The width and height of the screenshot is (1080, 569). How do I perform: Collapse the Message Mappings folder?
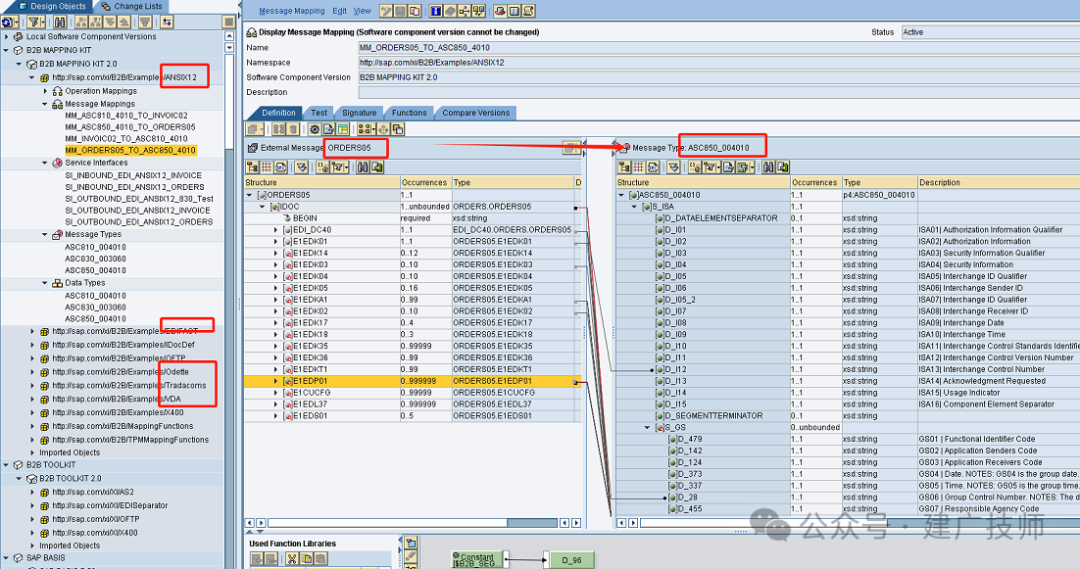coord(45,104)
